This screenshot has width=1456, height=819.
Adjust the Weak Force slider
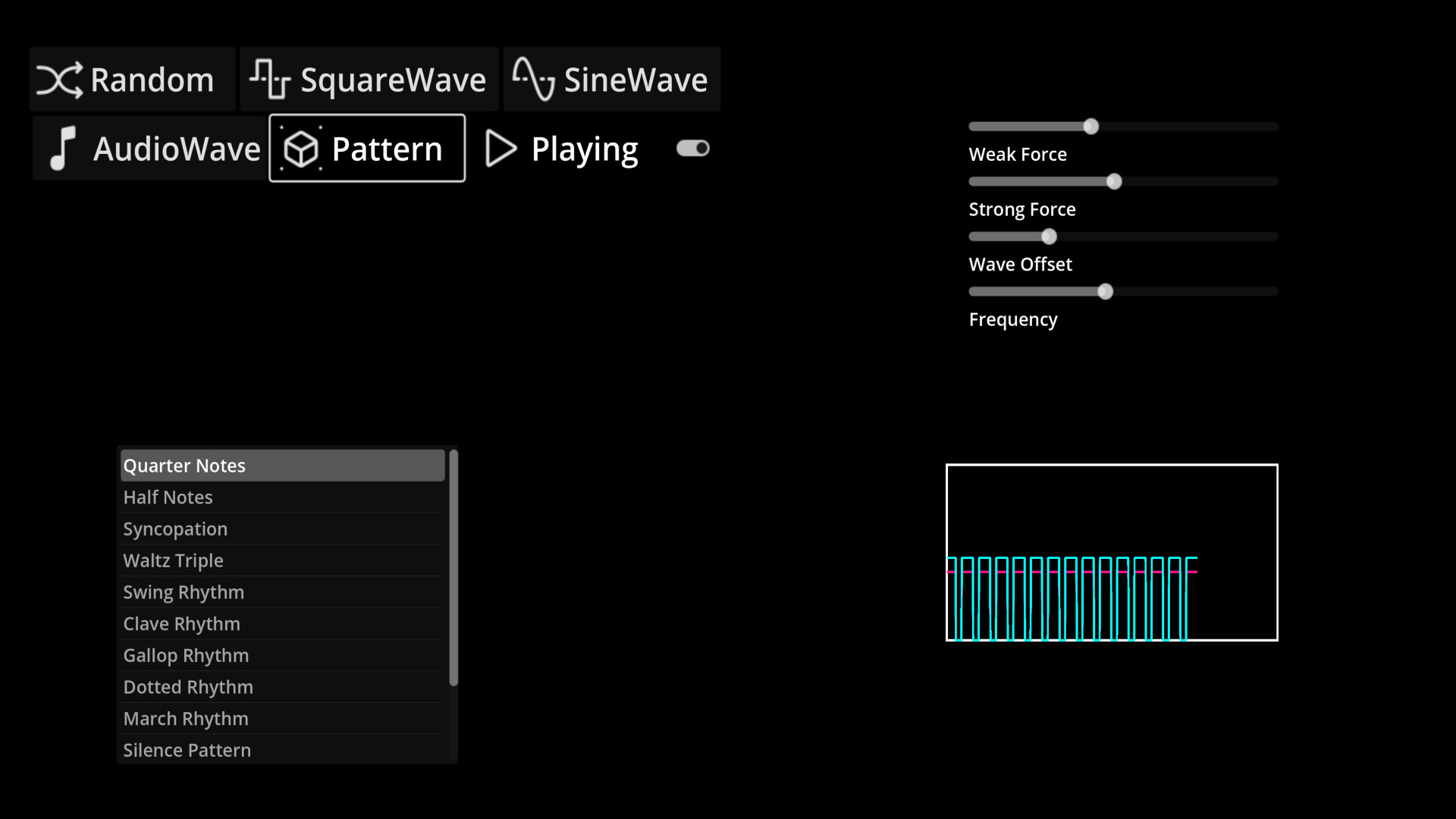click(x=1092, y=127)
